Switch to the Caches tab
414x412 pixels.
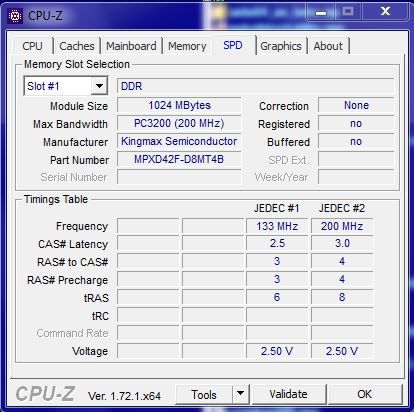(77, 46)
